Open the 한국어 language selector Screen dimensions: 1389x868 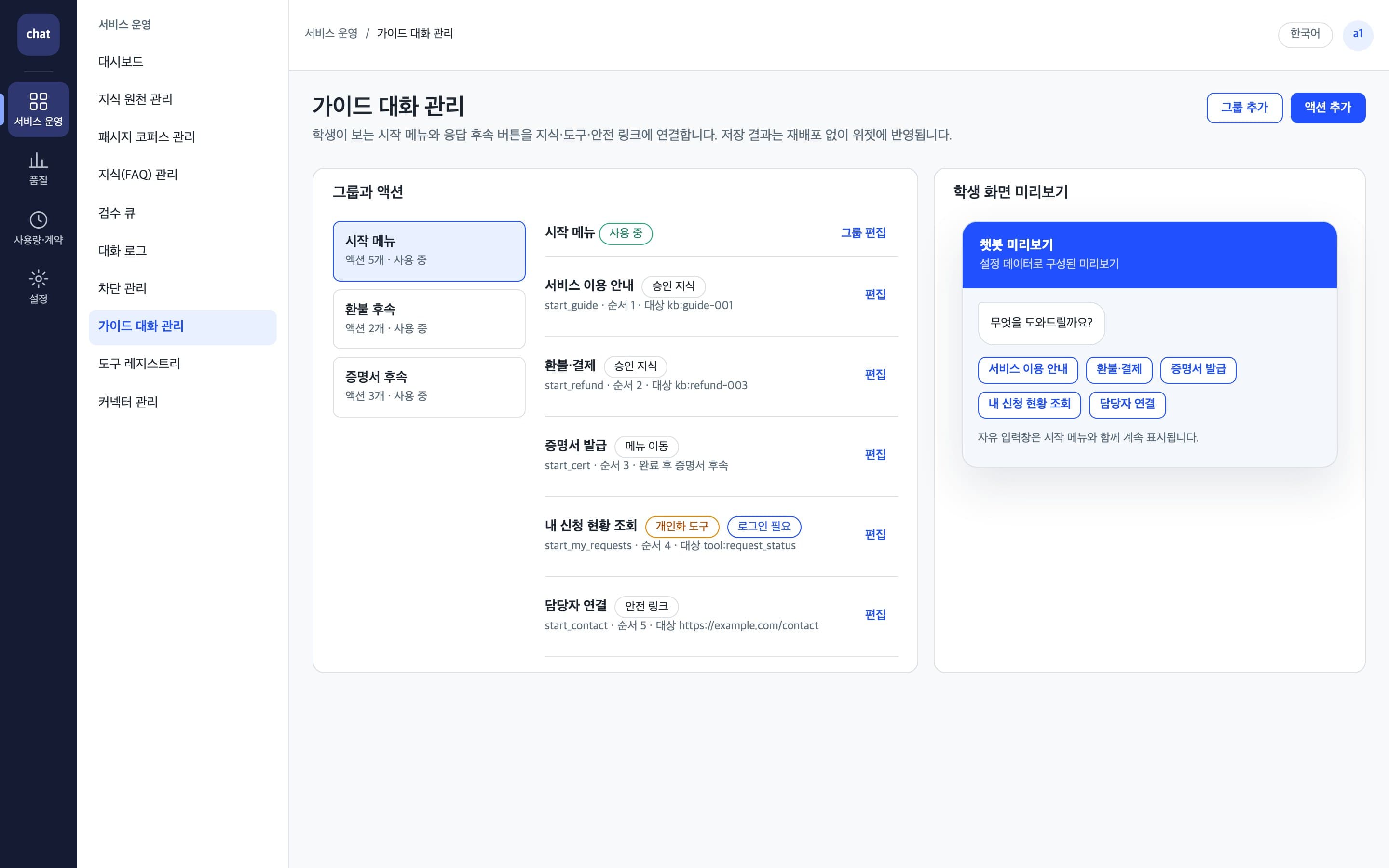tap(1305, 35)
